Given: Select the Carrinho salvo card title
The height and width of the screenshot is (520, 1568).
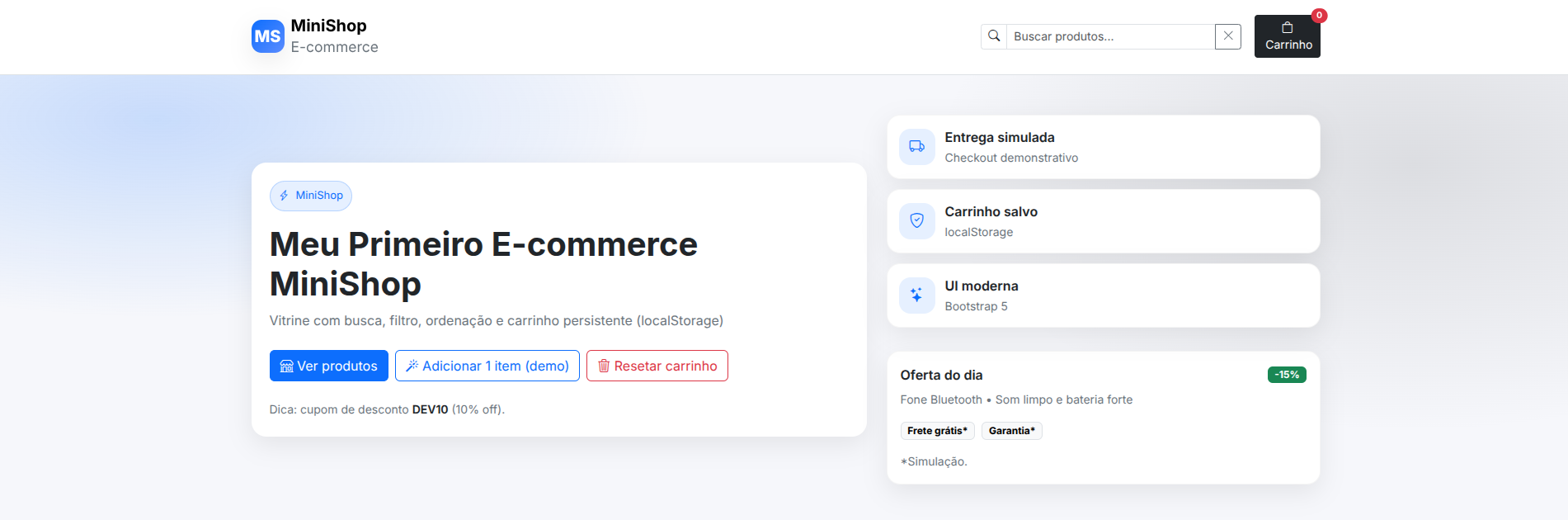Looking at the screenshot, I should point(991,211).
